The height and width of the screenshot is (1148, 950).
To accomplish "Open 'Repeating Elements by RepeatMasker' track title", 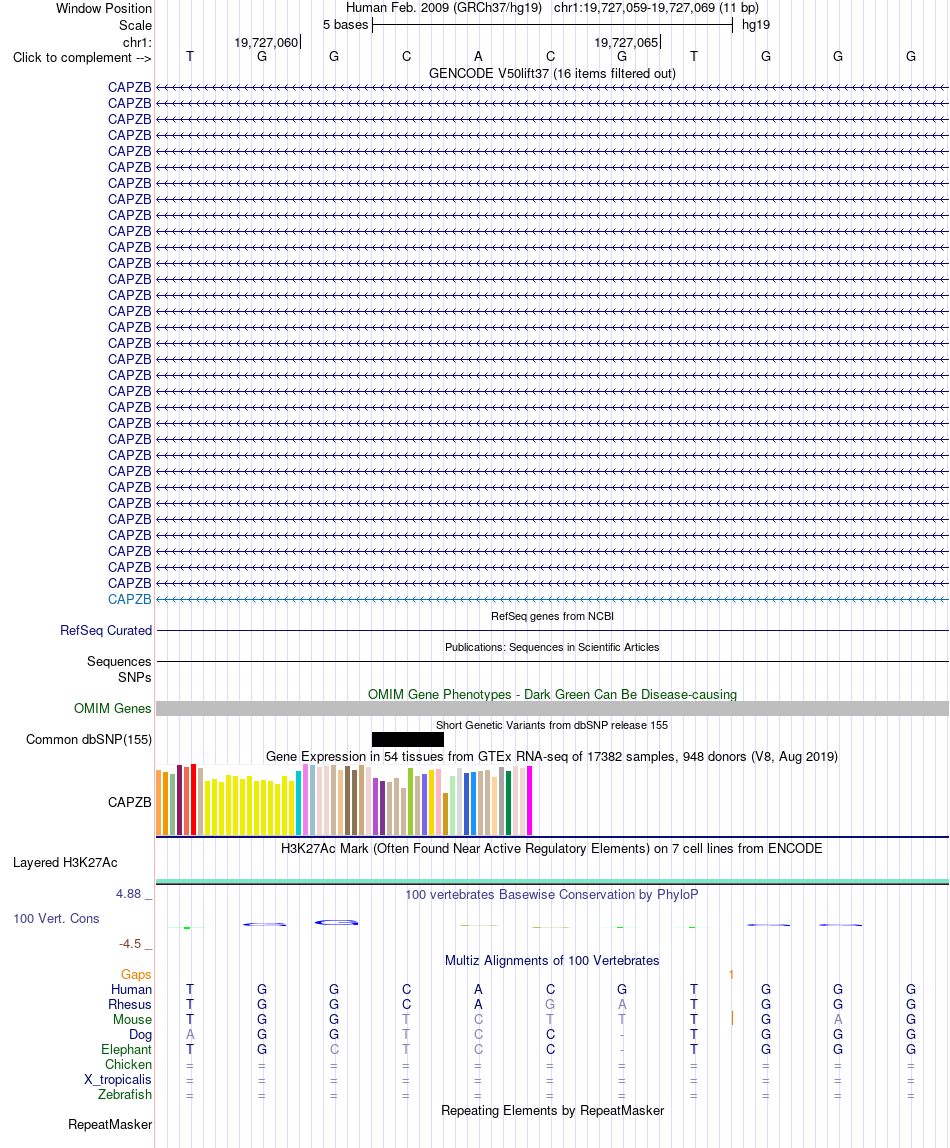I will point(552,1111).
